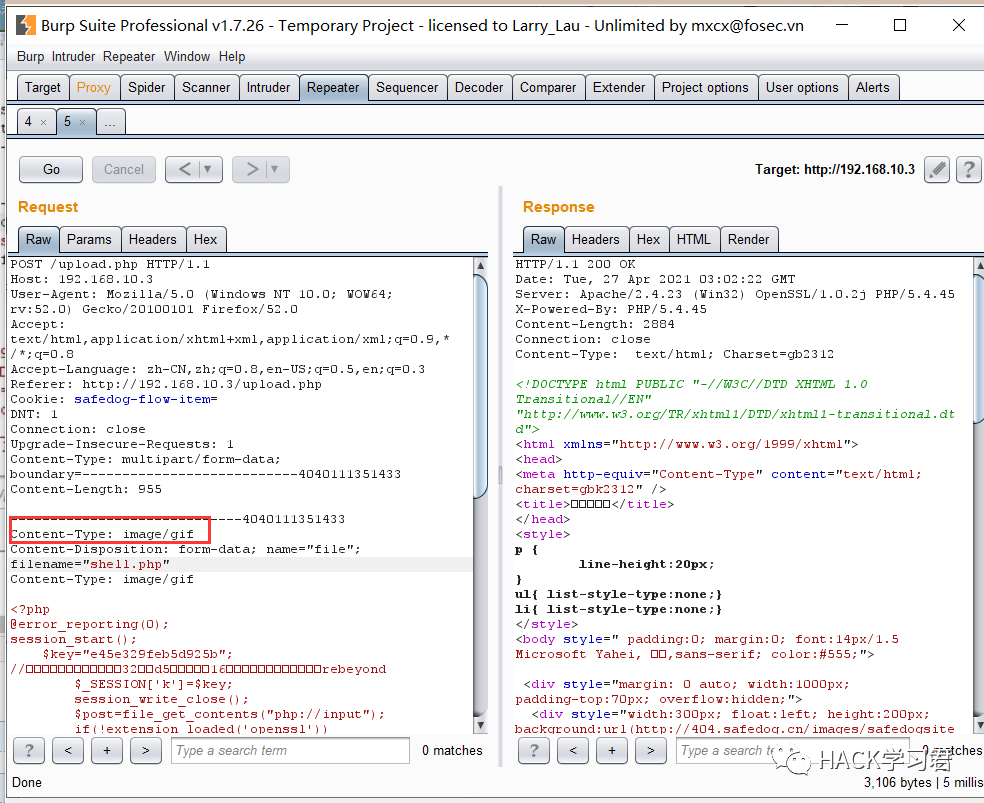The image size is (984, 803).
Task: Click the Burp Suite title bar logo
Action: [25, 25]
